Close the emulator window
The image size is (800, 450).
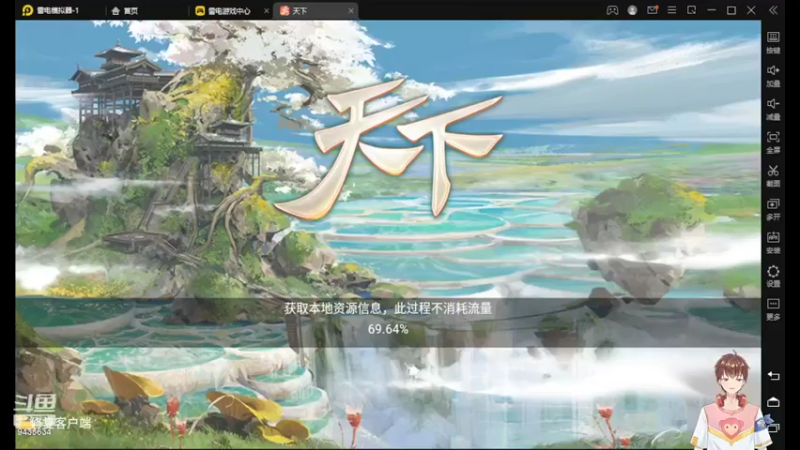751,10
